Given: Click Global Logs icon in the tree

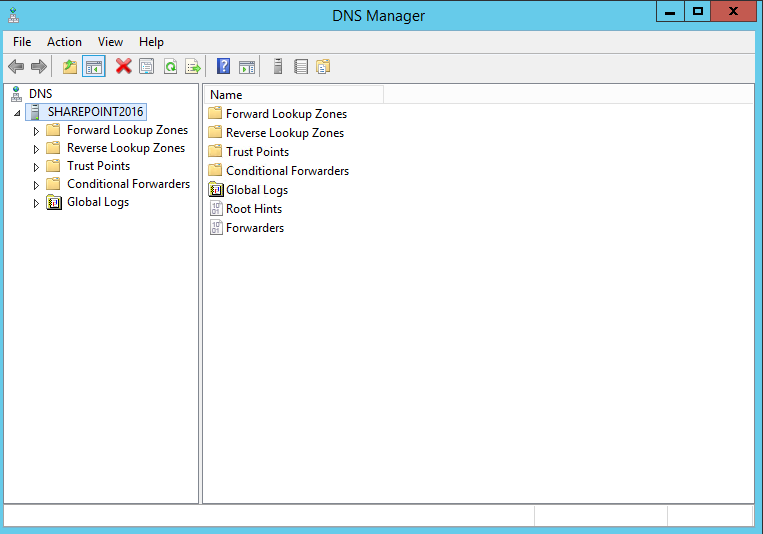Looking at the screenshot, I should (54, 202).
